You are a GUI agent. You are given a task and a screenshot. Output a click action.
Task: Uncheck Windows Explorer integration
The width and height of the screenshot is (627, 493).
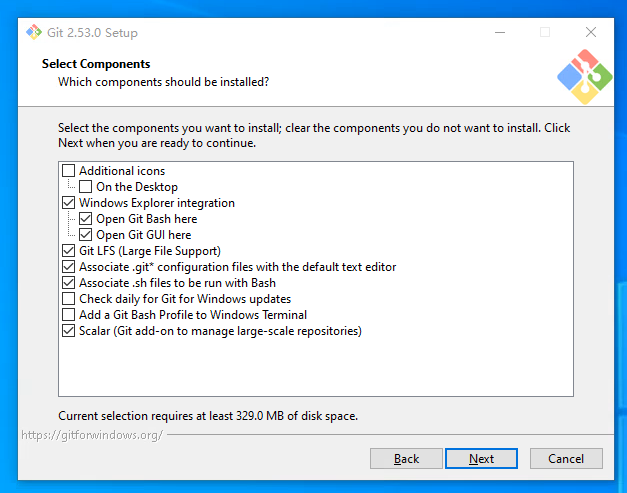69,203
